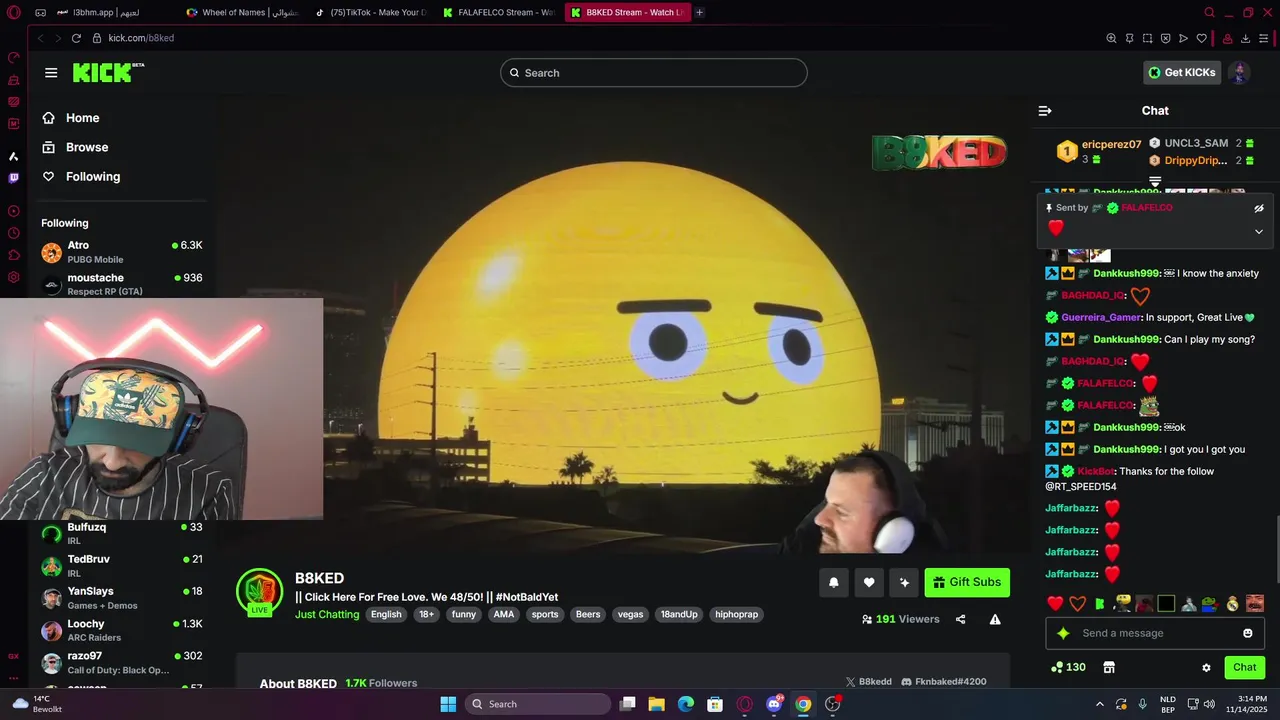
Task: Open the Windows Start menu
Action: point(448,704)
